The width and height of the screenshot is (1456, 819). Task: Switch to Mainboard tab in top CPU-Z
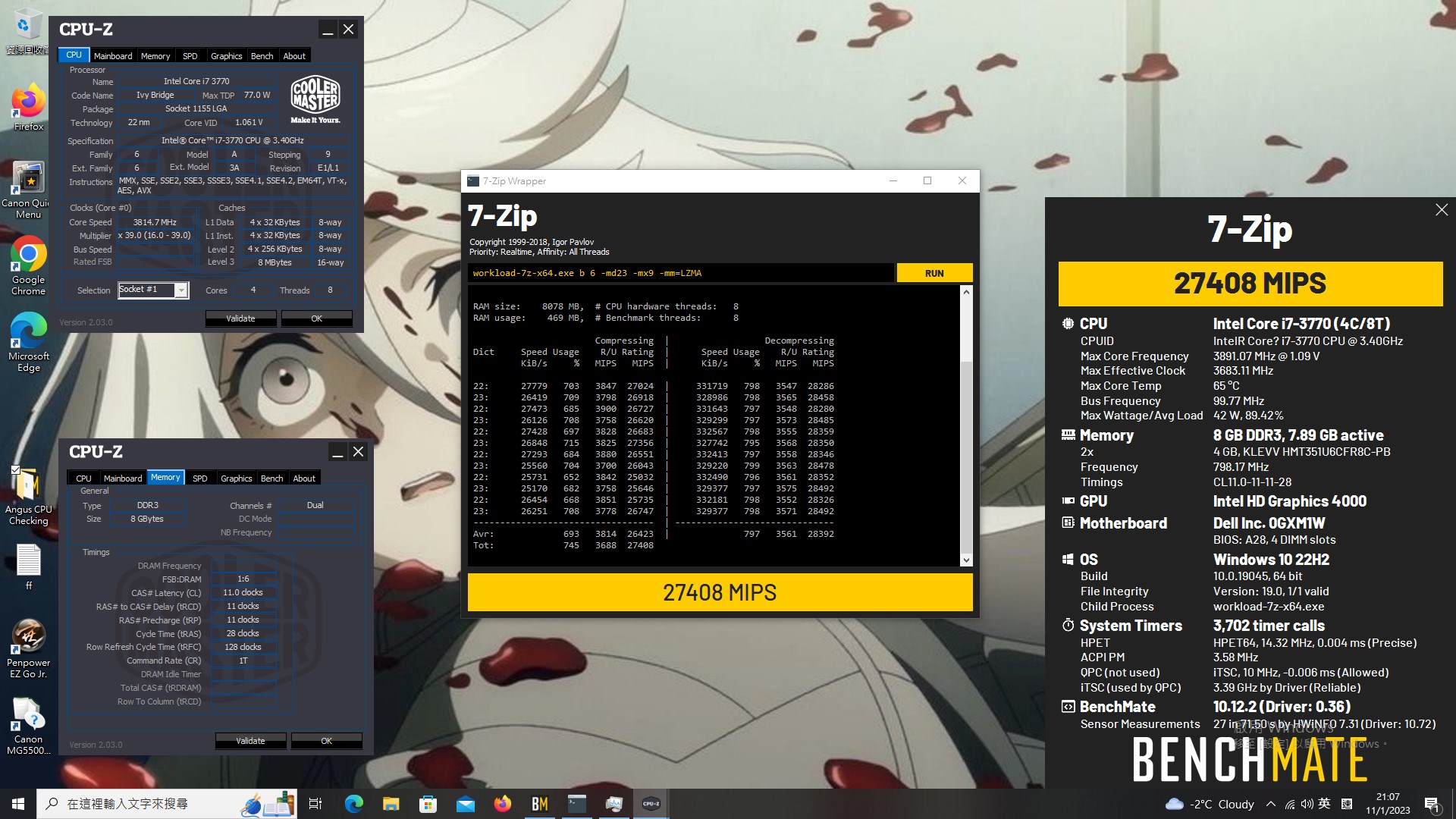(113, 56)
